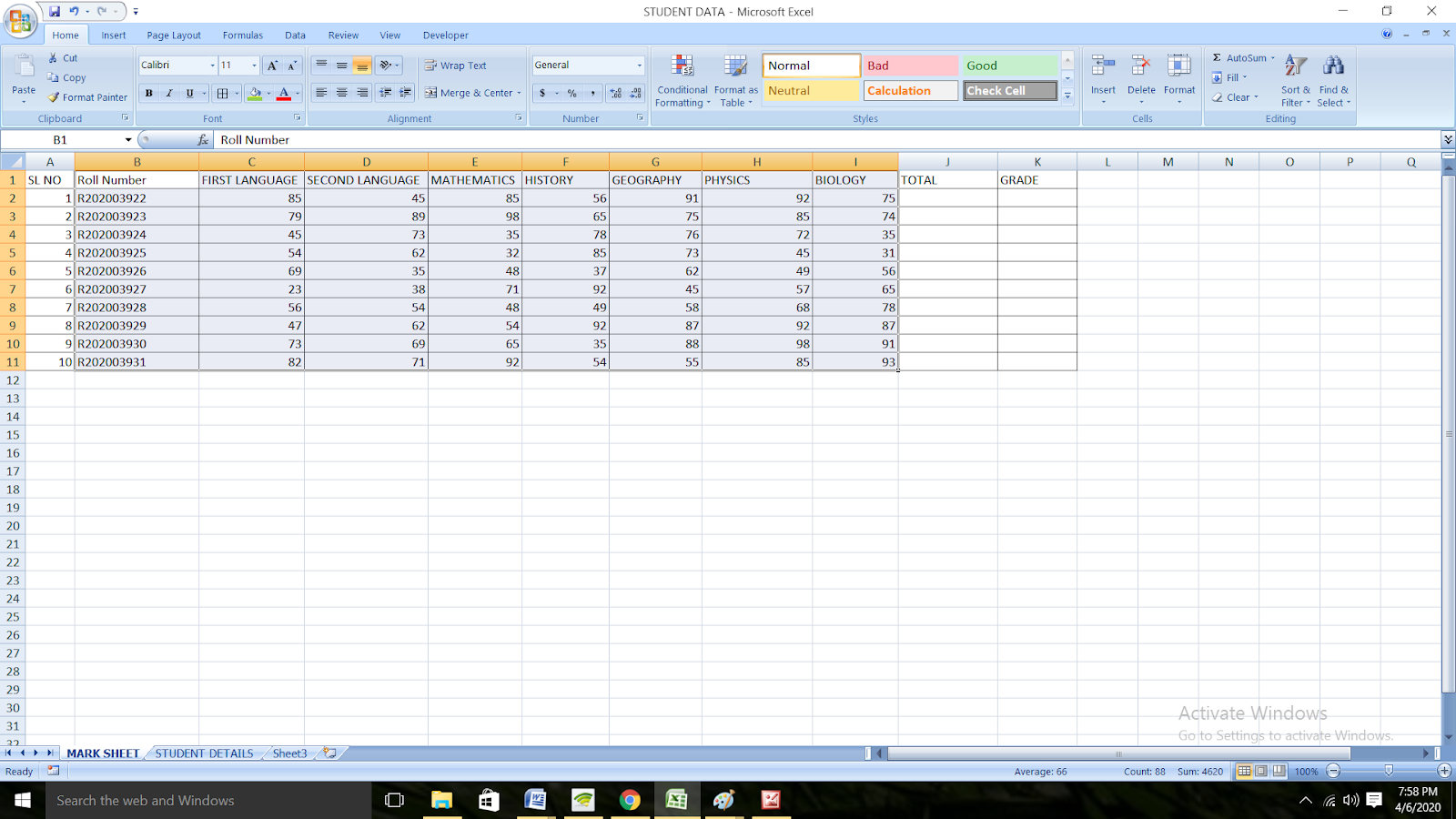1456x819 pixels.
Task: Switch to the Formulas ribbon tab
Action: click(x=241, y=35)
